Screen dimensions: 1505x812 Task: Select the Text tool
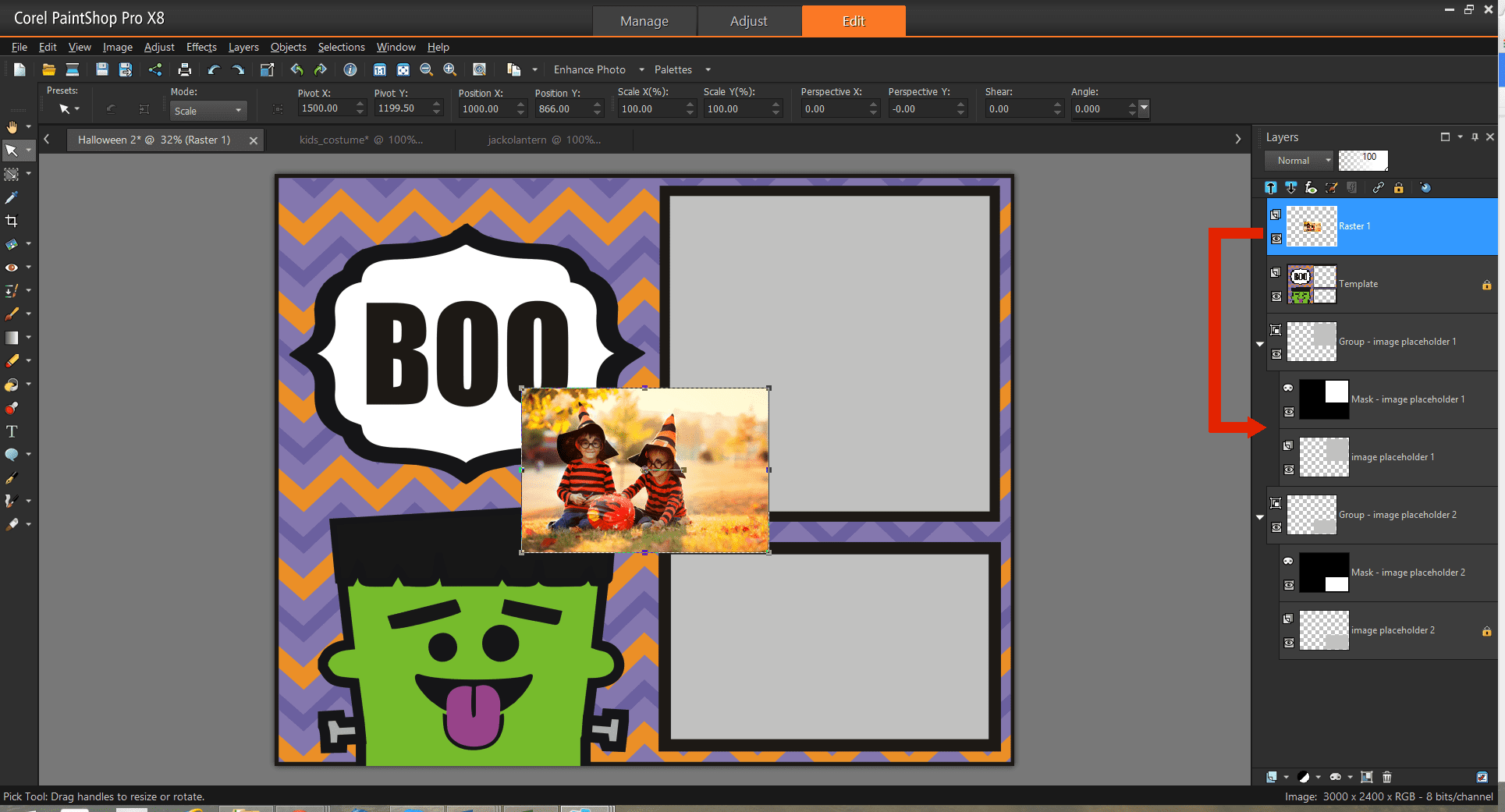(x=12, y=431)
